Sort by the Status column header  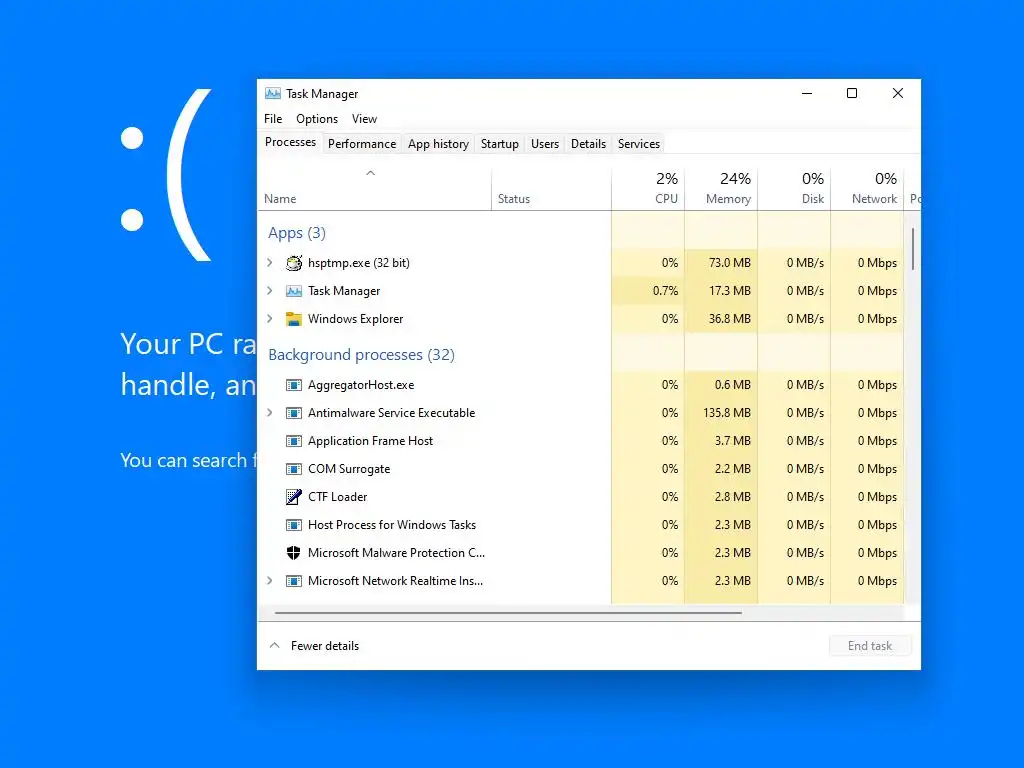[551, 189]
